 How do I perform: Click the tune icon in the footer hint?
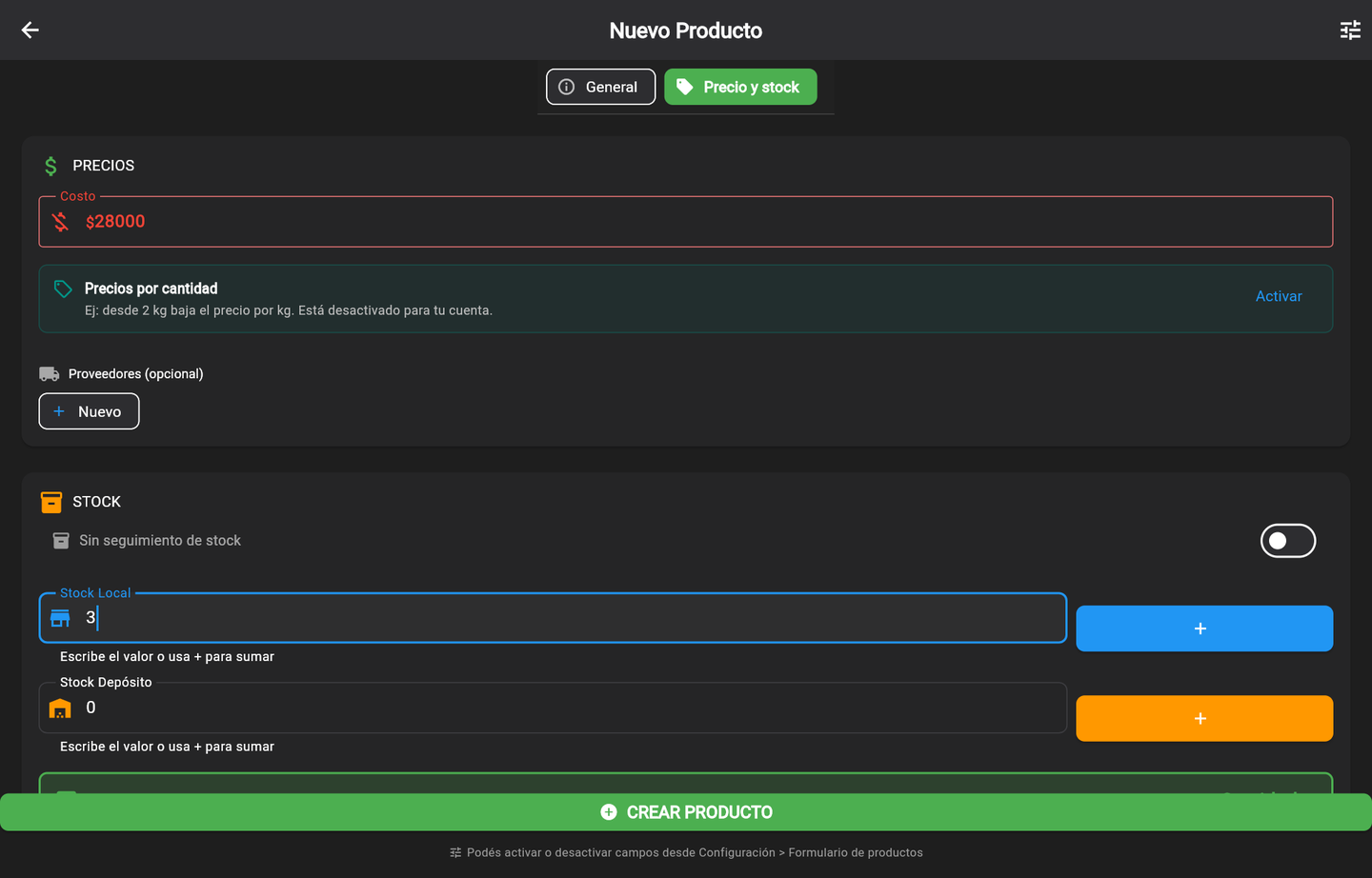click(x=455, y=852)
